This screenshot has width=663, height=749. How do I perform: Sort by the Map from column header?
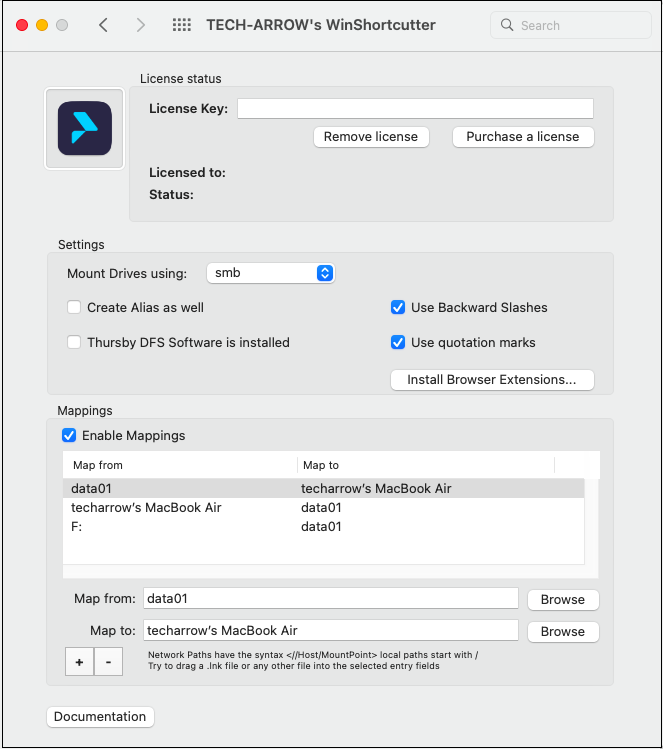click(180, 465)
